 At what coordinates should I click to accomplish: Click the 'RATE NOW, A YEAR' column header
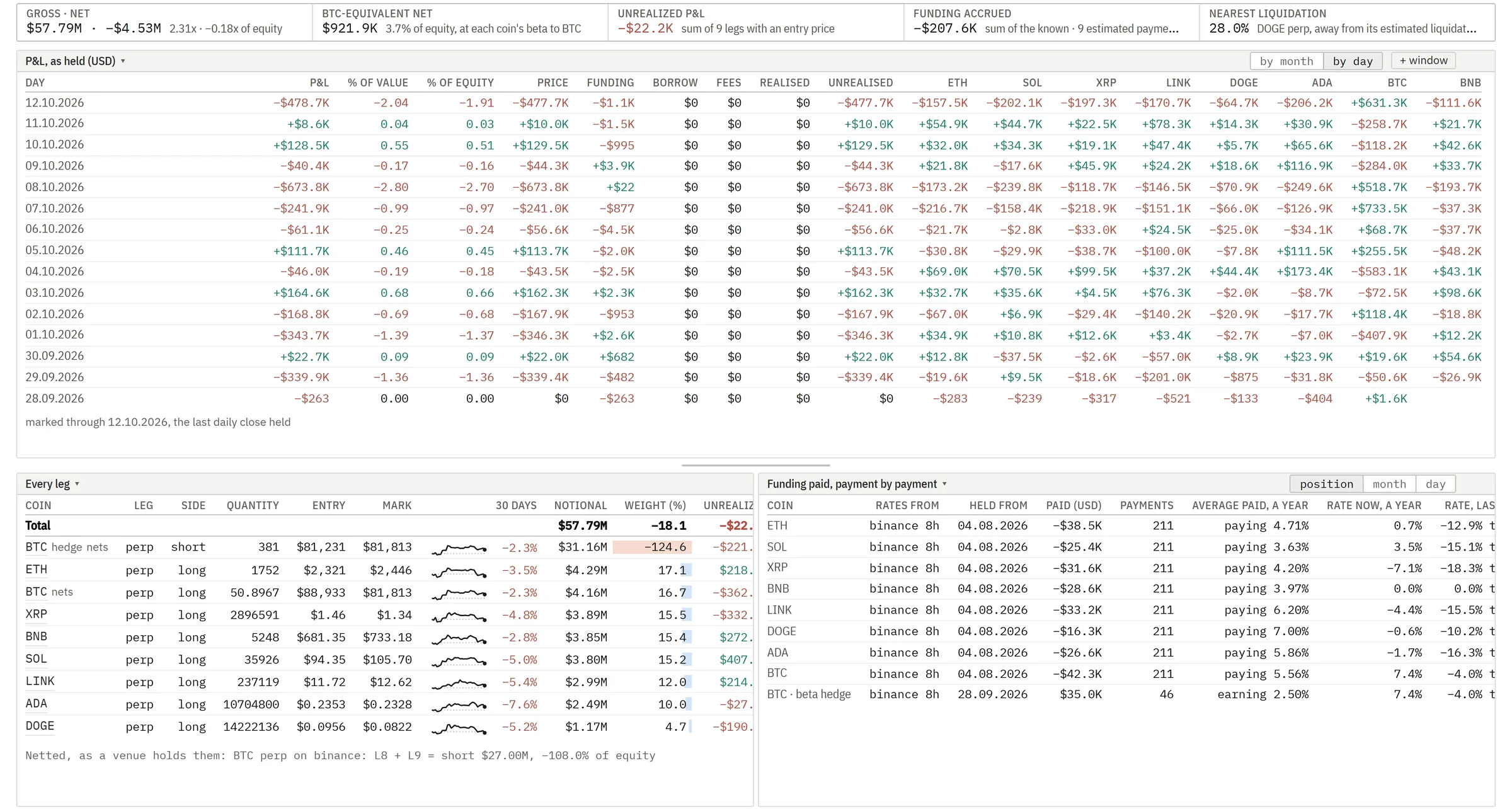(x=1374, y=505)
